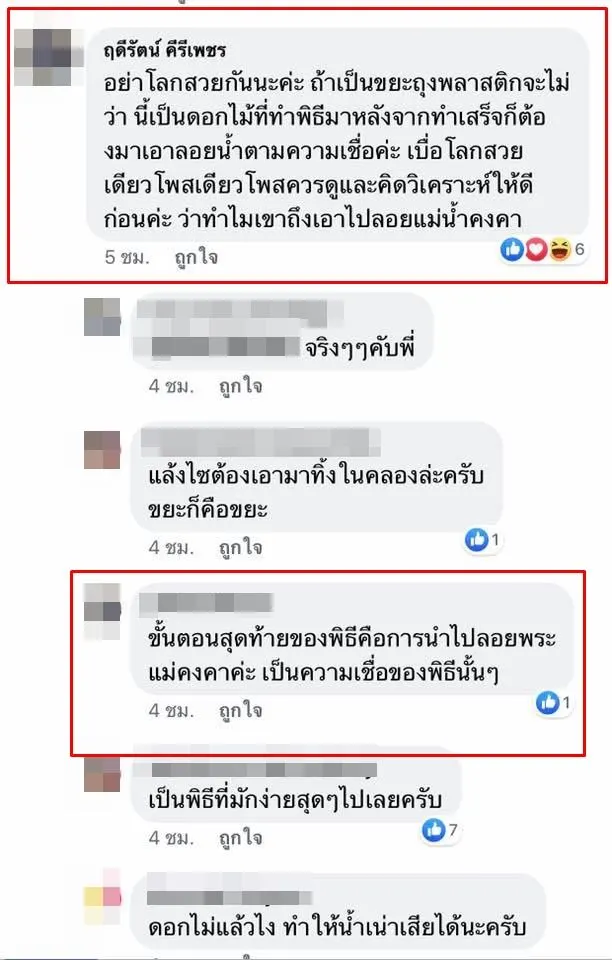Click ถูกใจ under the มักง่ายสุดๆ reply
The width and height of the screenshot is (612, 960).
(x=241, y=837)
